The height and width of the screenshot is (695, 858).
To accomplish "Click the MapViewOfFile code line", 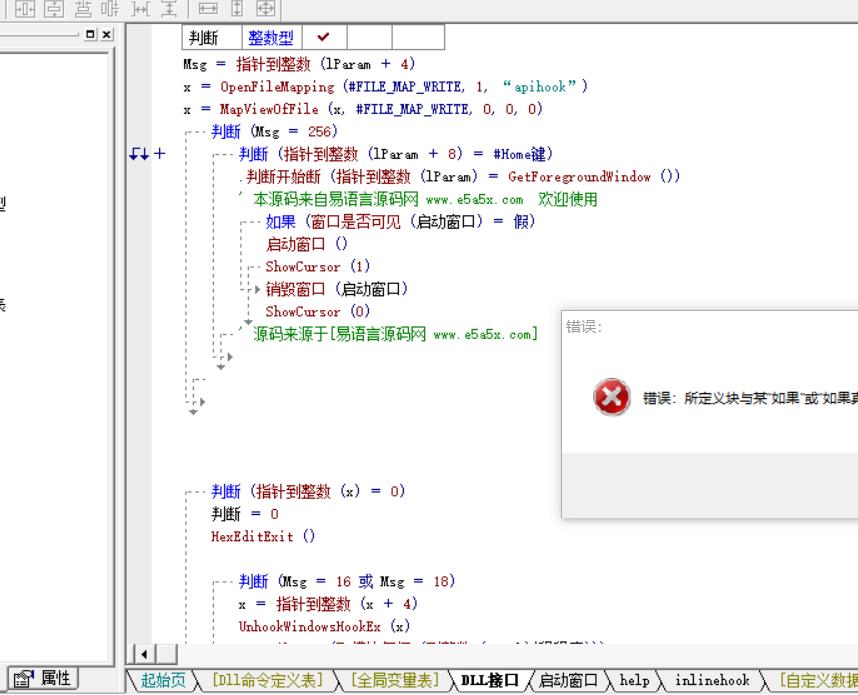I will [x=363, y=109].
